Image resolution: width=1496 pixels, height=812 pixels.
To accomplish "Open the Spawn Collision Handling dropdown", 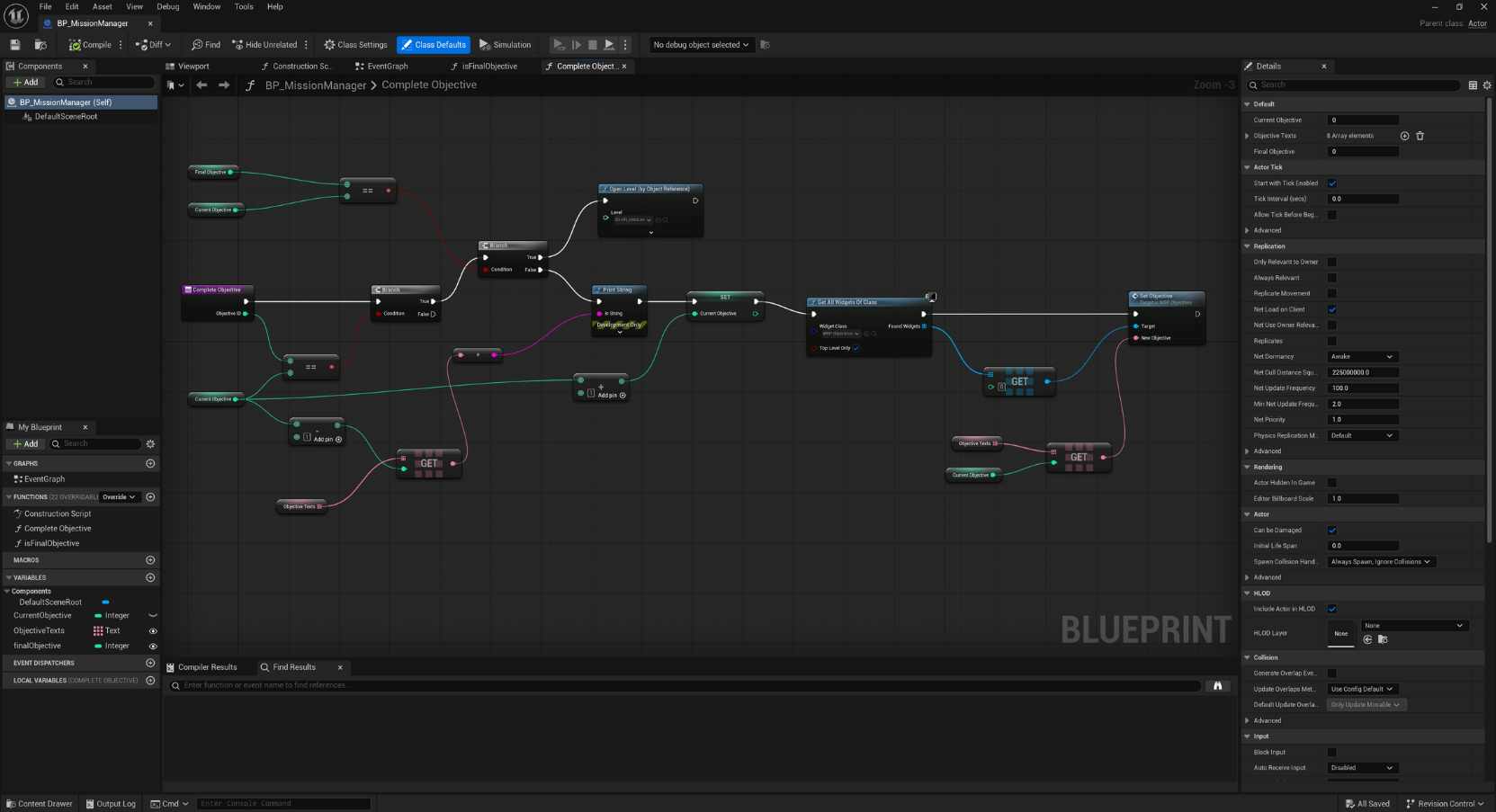I will click(1381, 562).
